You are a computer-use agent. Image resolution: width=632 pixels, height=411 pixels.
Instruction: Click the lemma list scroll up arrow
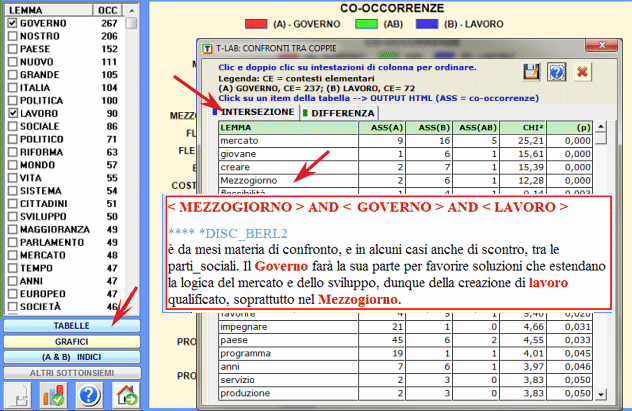131,10
